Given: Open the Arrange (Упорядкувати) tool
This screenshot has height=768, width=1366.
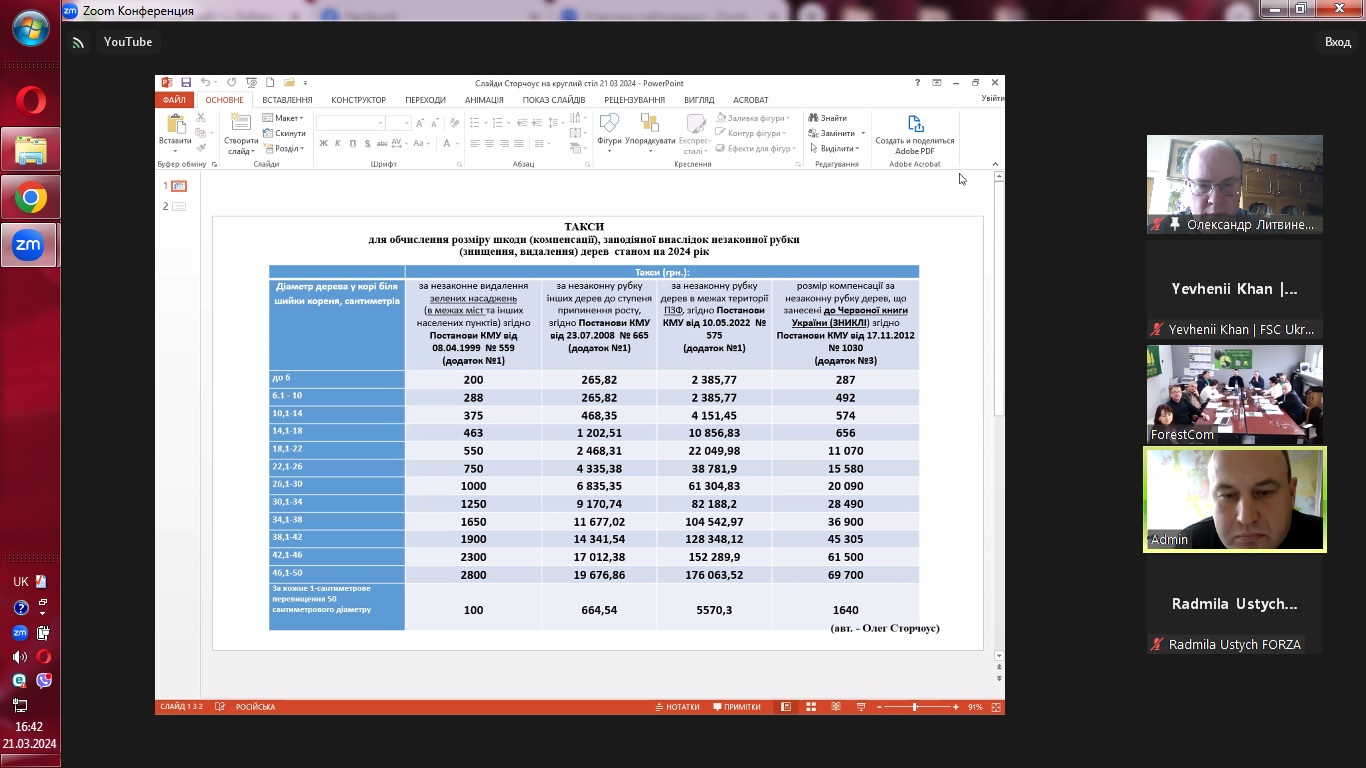Looking at the screenshot, I should 650,124.
